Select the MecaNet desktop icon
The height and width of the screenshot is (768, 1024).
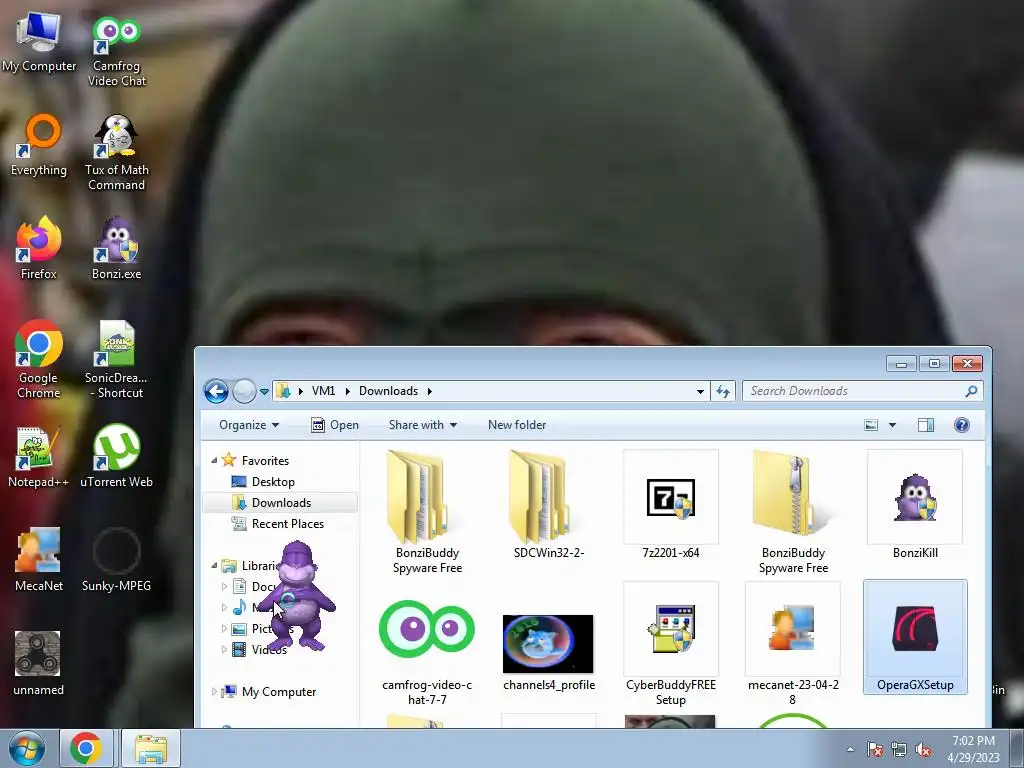(x=39, y=560)
